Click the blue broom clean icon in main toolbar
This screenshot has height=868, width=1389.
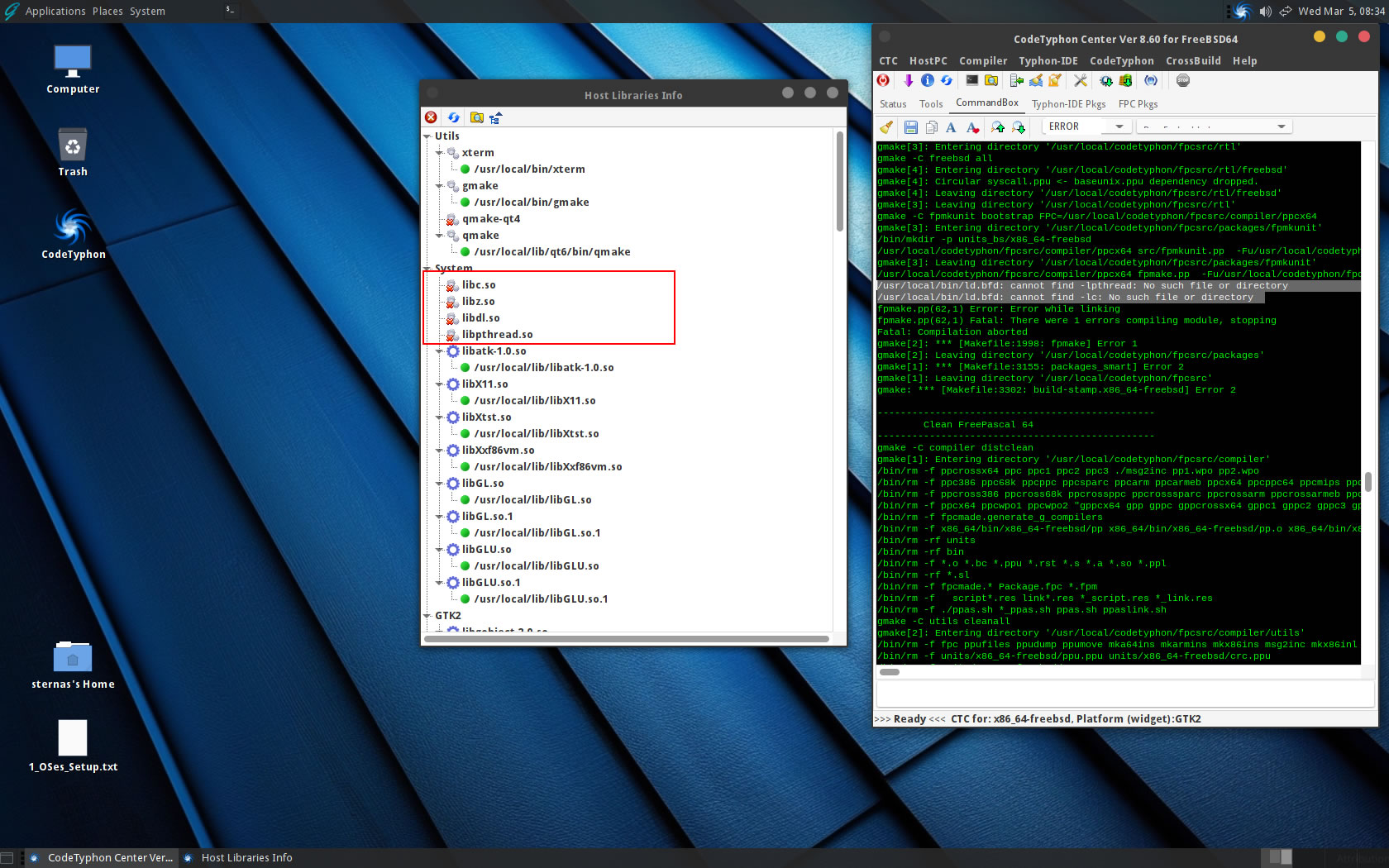click(x=1036, y=80)
